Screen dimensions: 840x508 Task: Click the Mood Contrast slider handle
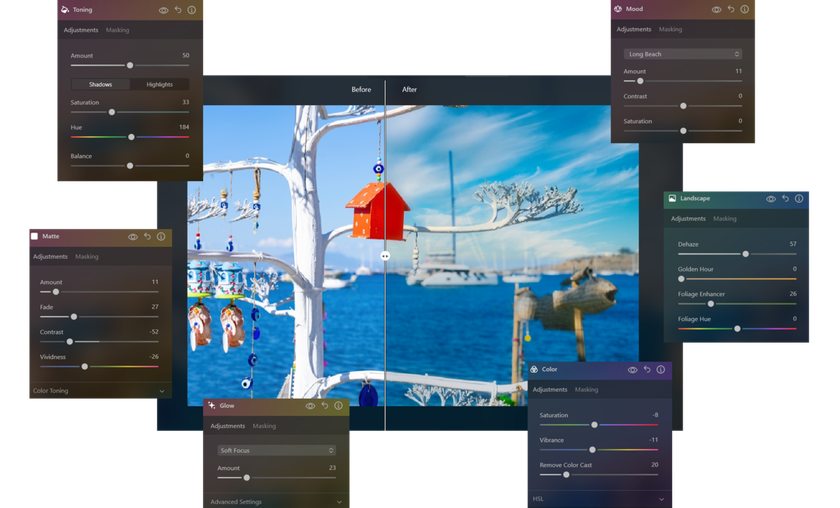[x=683, y=106]
